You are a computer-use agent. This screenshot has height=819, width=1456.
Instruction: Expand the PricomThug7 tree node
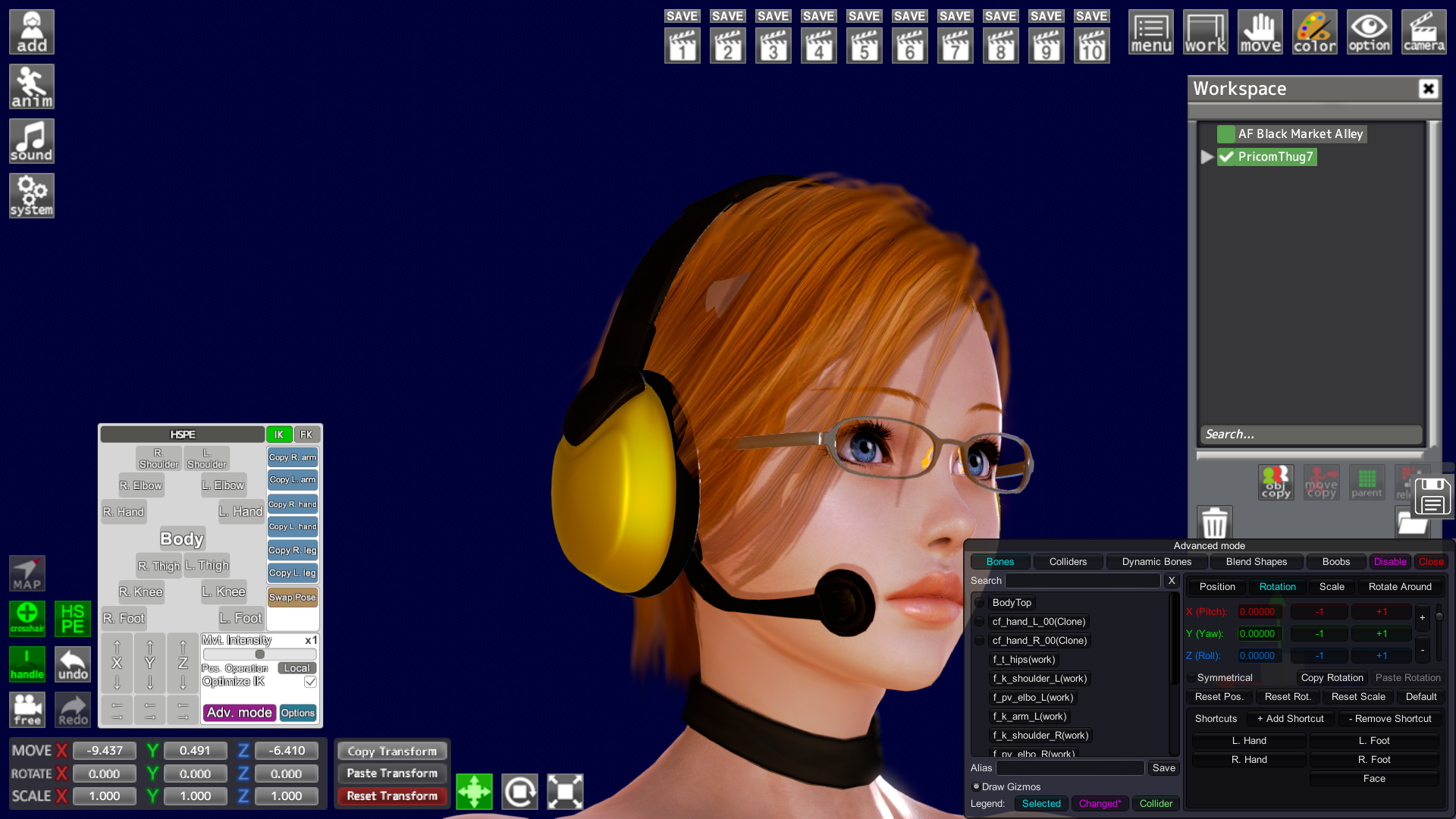pos(1207,157)
